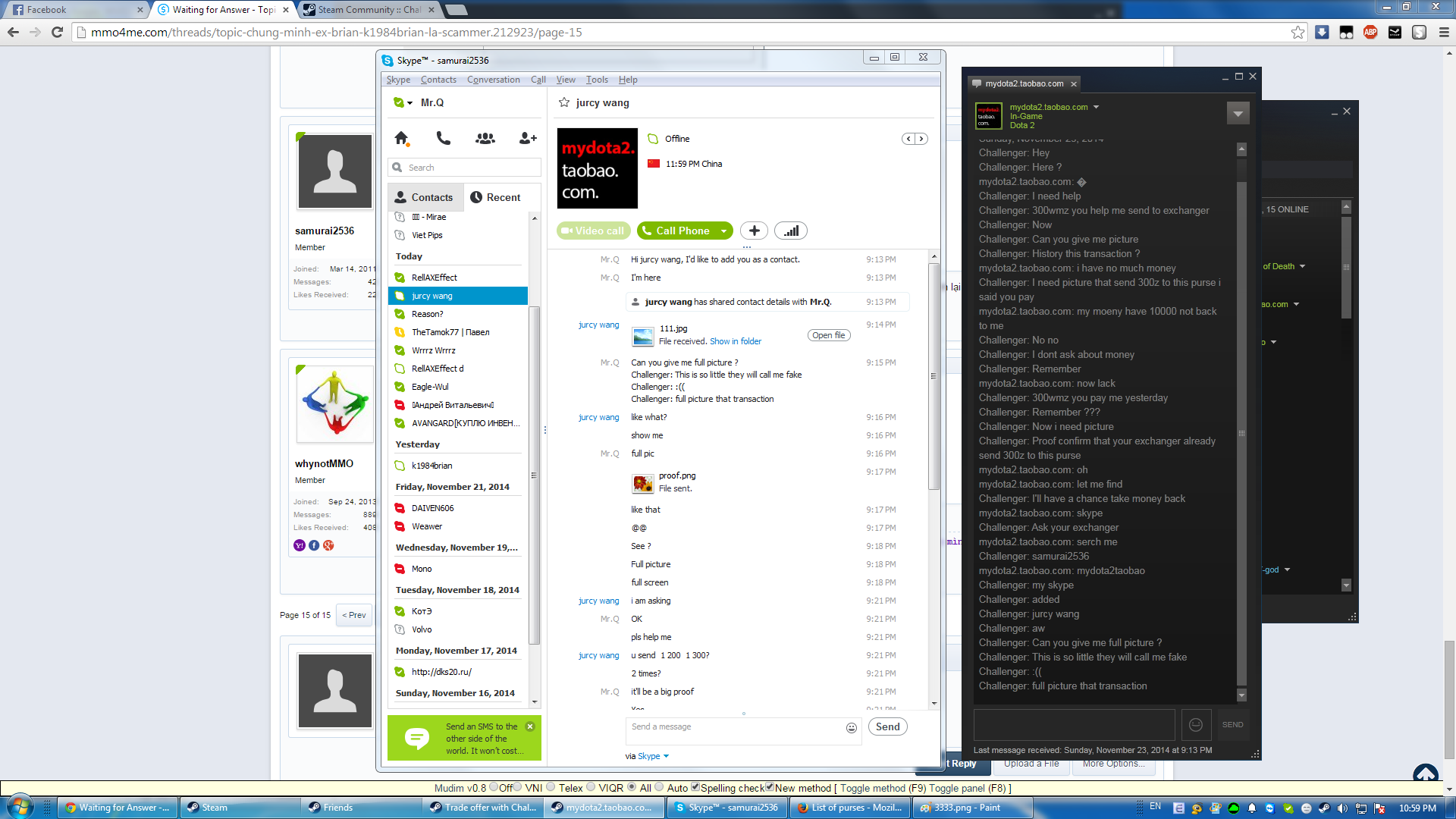Open the via Skype dropdown
This screenshot has height=819, width=1456.
click(666, 756)
